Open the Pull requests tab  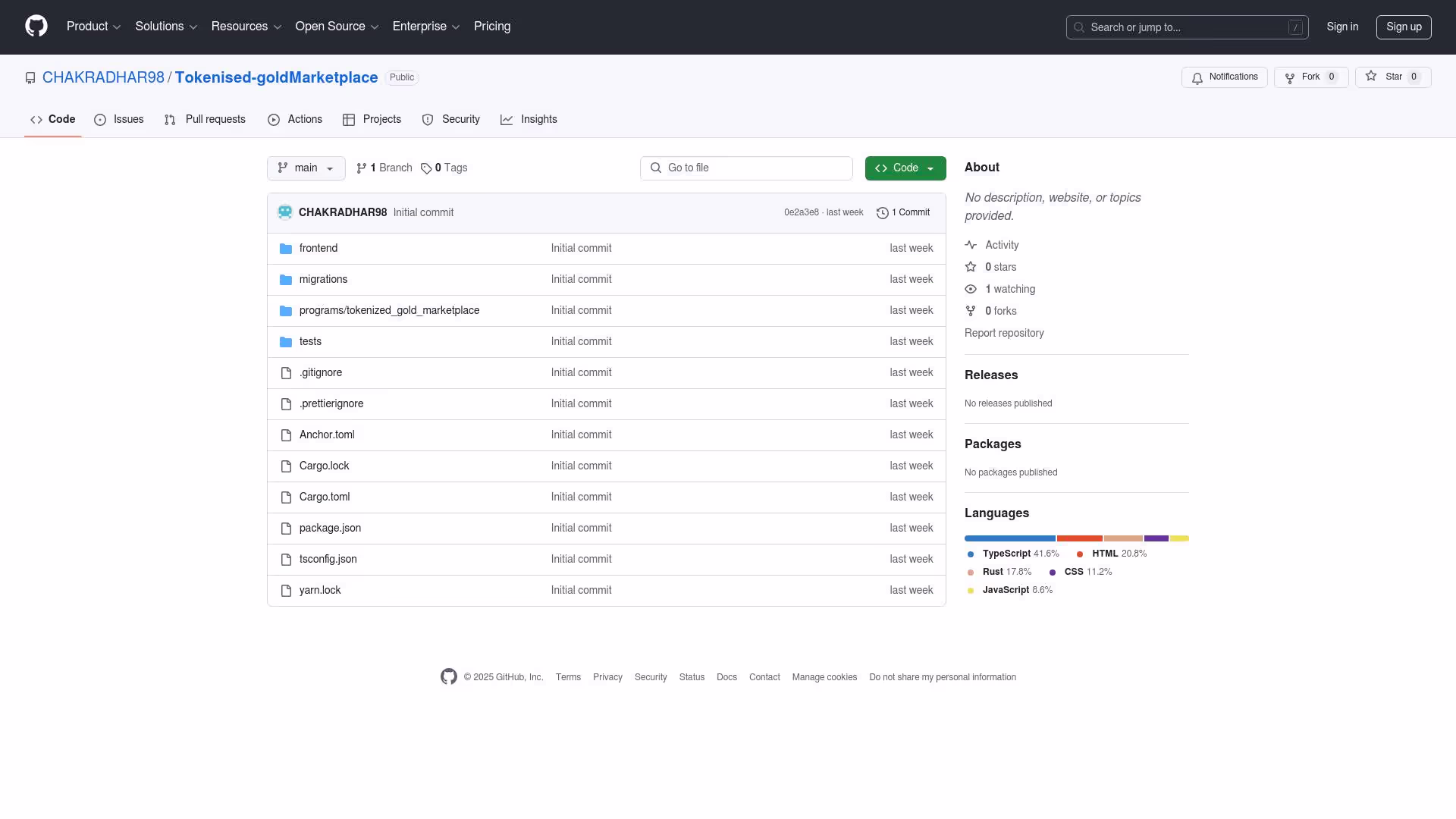coord(205,120)
